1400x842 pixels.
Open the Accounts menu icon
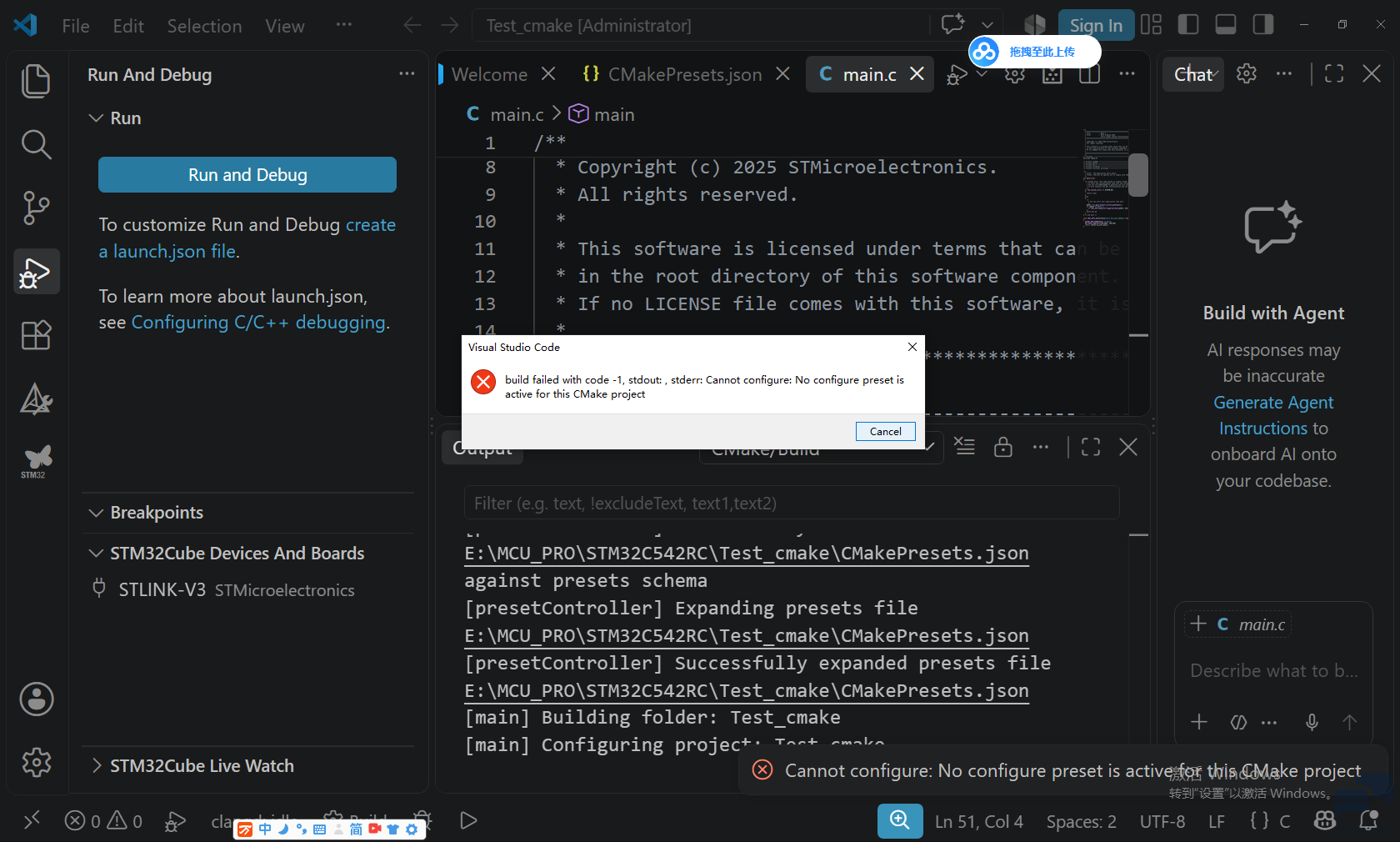37,699
